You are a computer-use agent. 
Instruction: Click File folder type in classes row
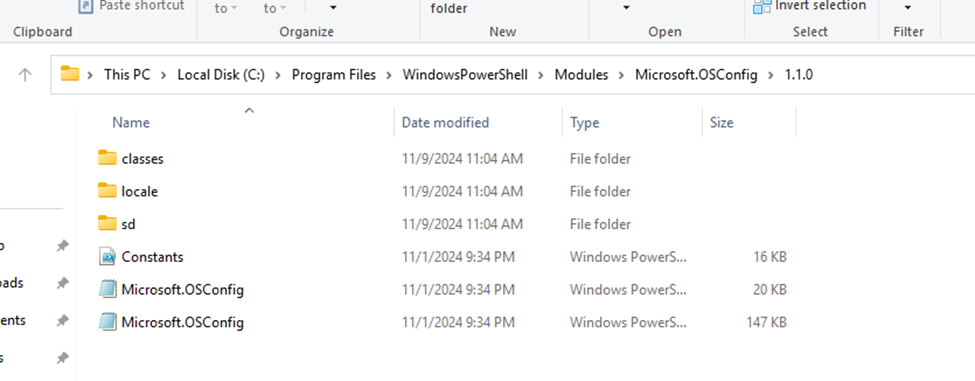point(600,158)
